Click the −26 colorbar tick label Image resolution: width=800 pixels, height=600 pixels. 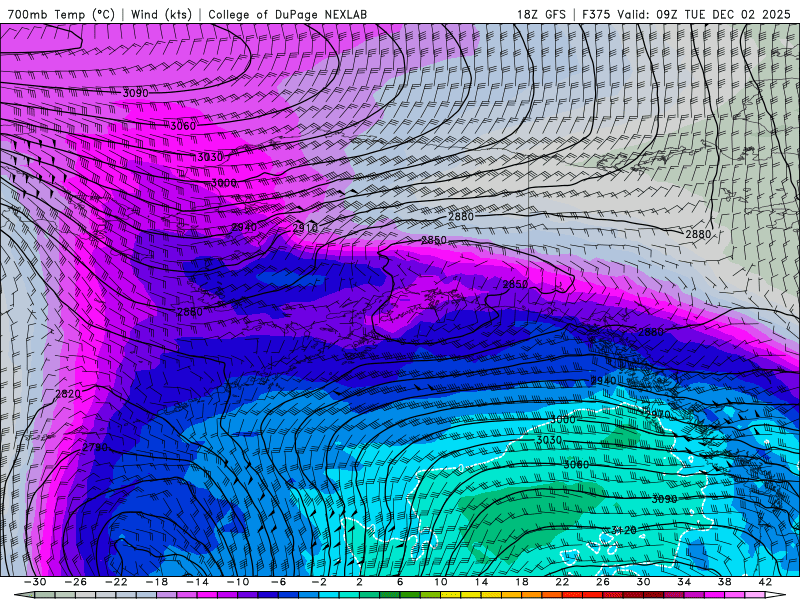[x=76, y=582]
